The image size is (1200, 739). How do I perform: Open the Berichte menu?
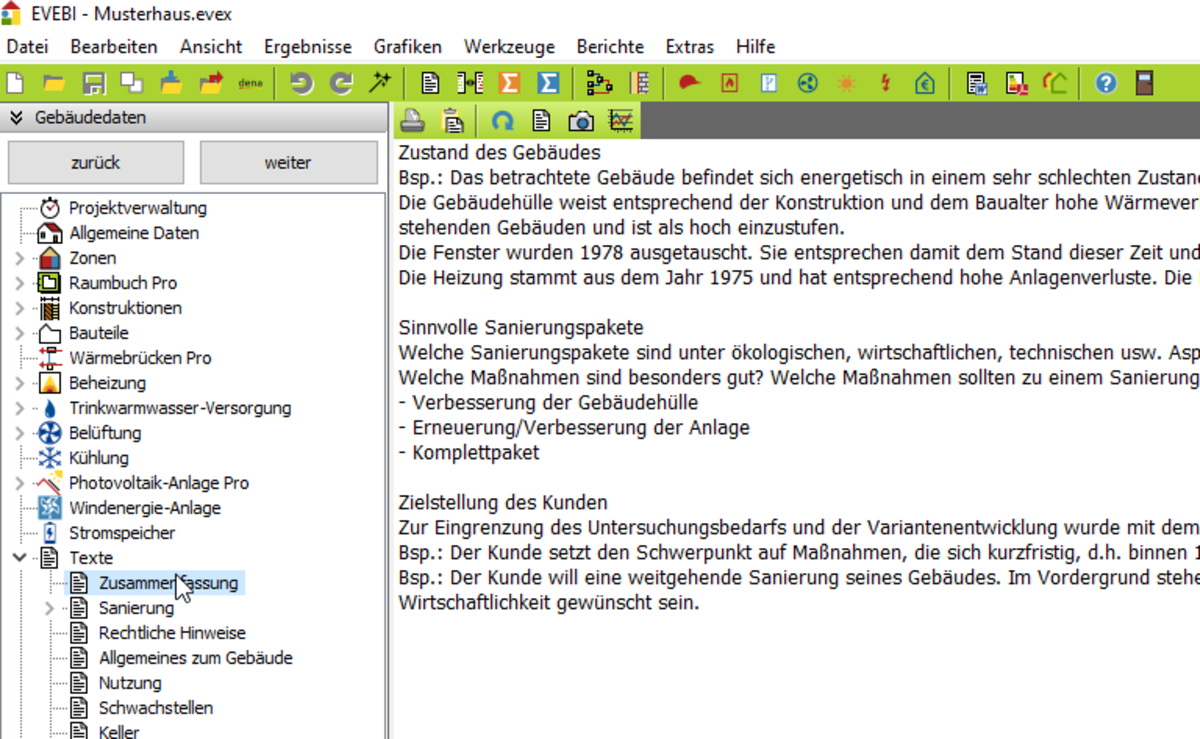click(610, 46)
